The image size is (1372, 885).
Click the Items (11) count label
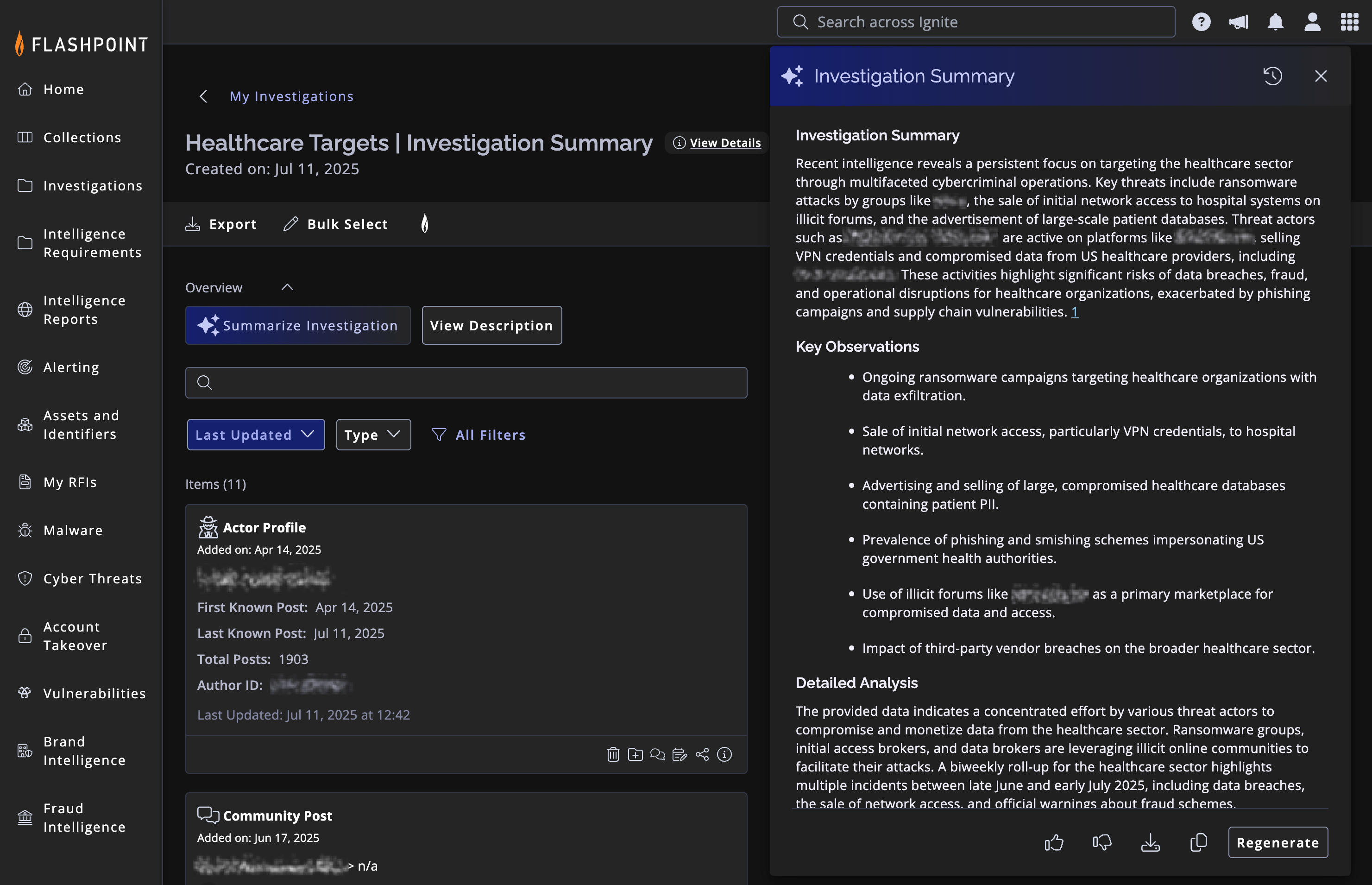click(215, 484)
